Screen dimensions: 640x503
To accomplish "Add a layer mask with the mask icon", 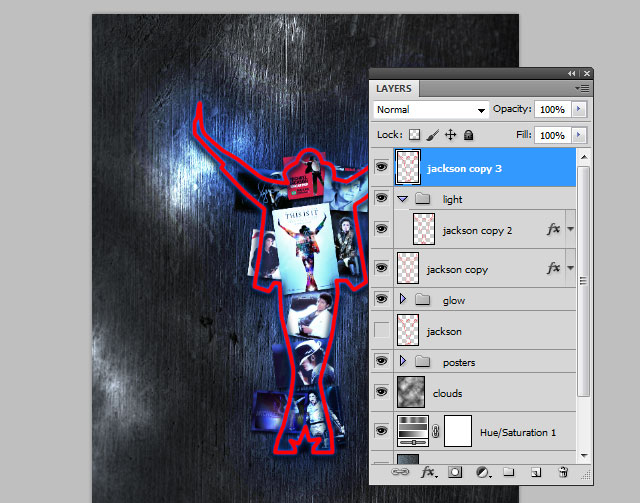I will tap(455, 472).
